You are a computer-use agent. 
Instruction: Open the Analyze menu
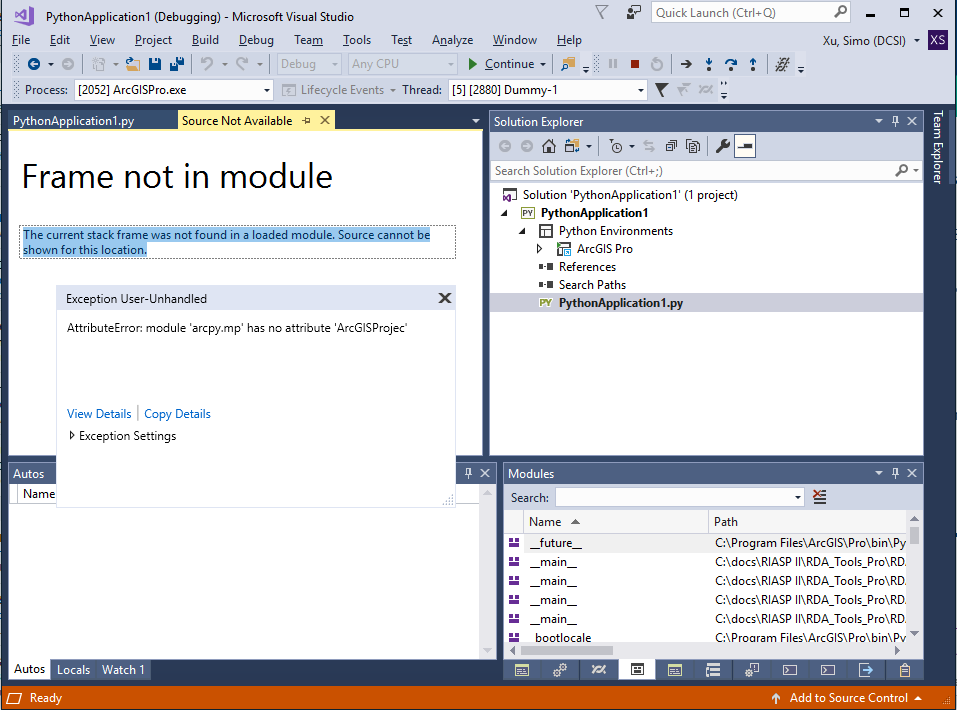pyautogui.click(x=452, y=40)
